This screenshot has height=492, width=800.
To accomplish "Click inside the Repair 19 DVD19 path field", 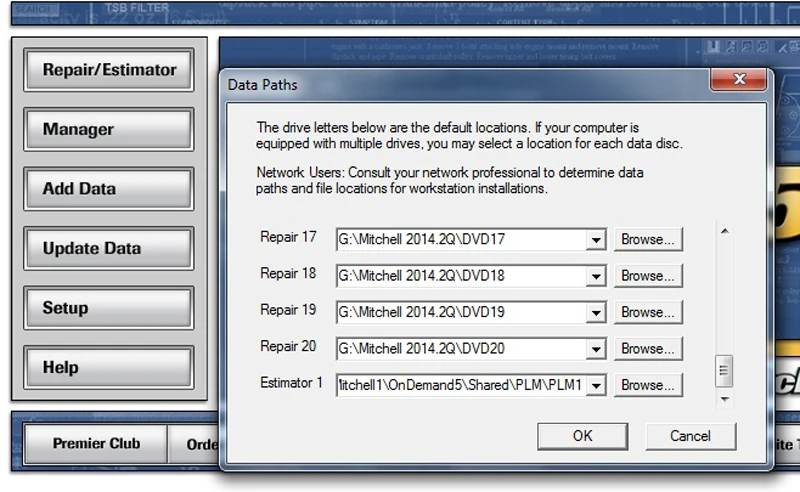I will point(461,312).
